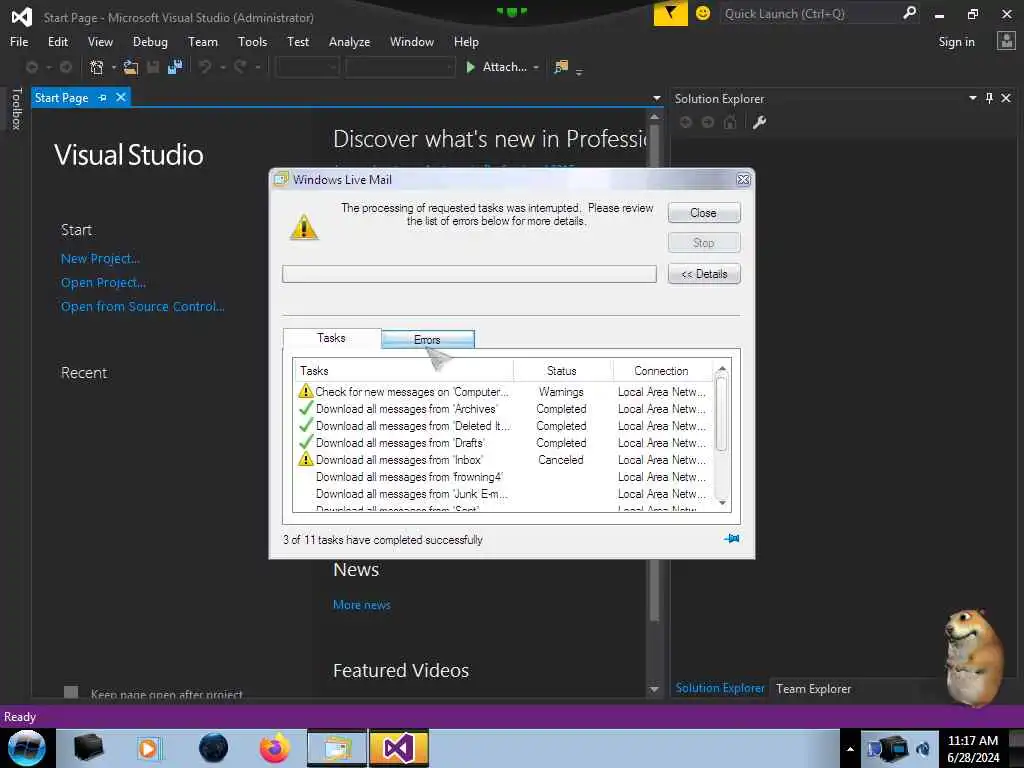Viewport: 1024px width, 768px height.
Task: Click Close button in Windows Live Mail dialog
Action: [703, 213]
